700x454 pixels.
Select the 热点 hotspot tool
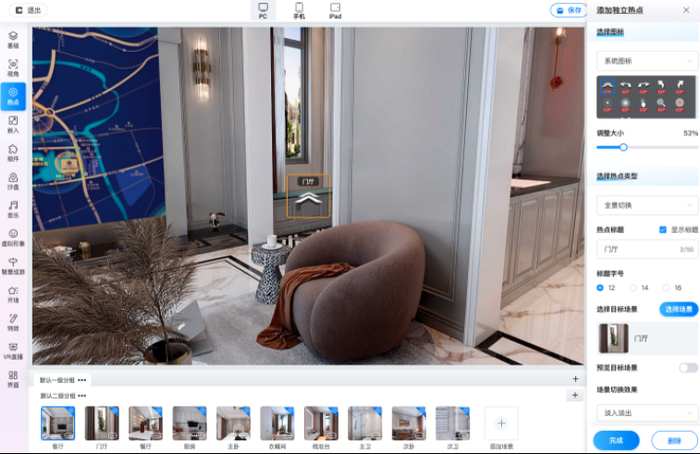pyautogui.click(x=13, y=96)
